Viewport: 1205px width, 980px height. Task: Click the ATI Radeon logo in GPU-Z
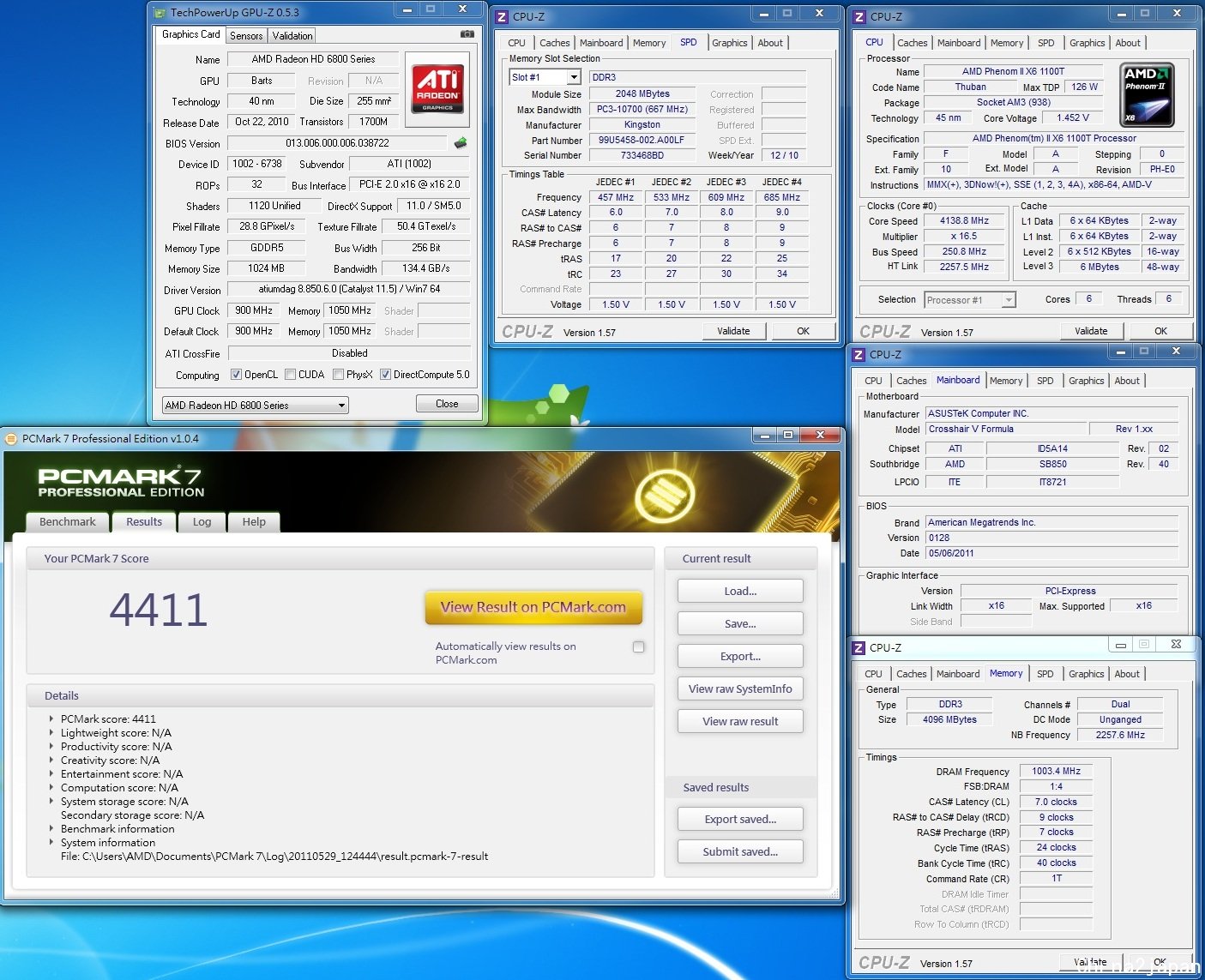[438, 88]
